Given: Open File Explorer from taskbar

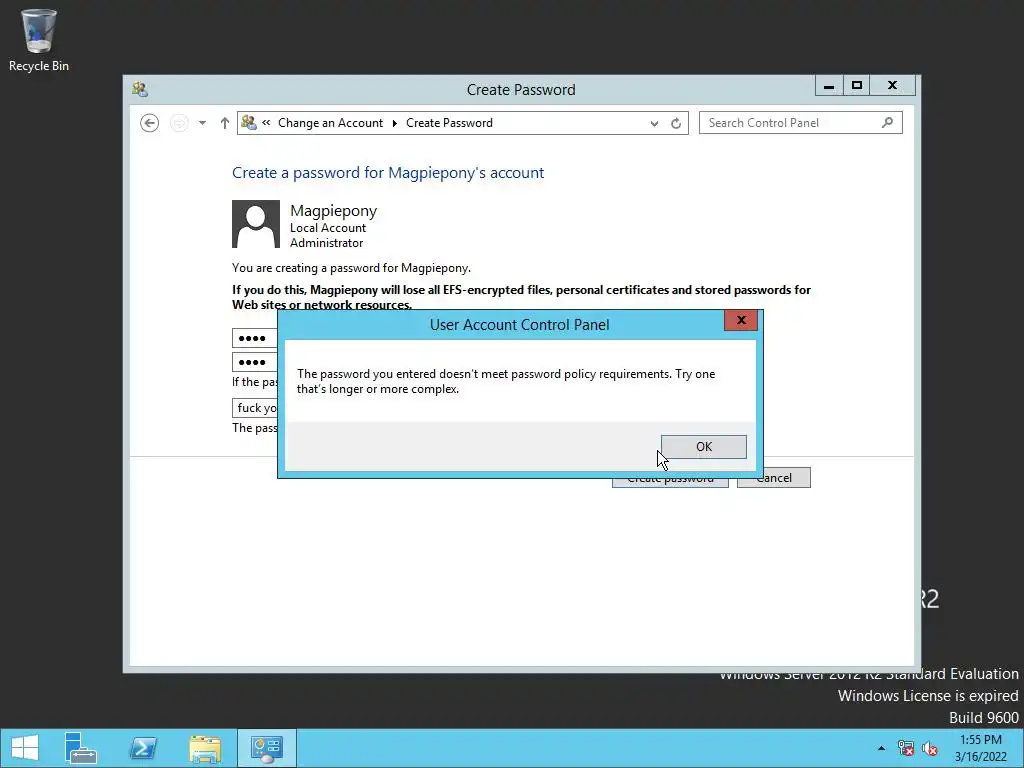Looking at the screenshot, I should click(x=205, y=748).
